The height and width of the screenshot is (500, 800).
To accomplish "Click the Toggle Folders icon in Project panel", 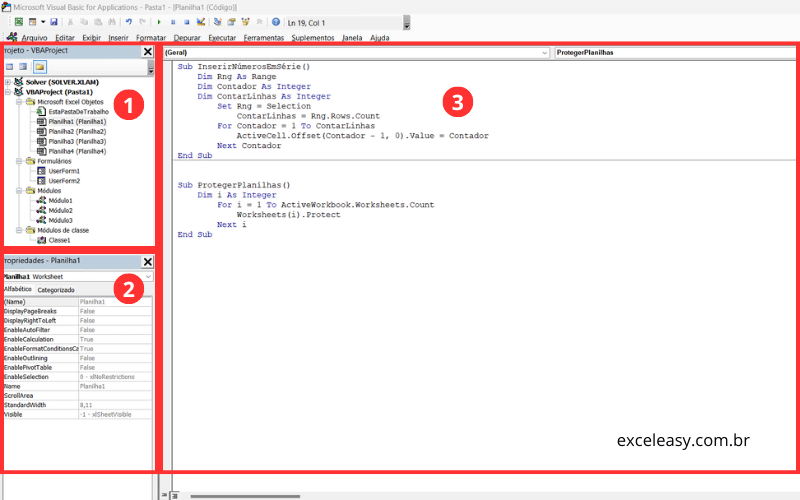I will pyautogui.click(x=40, y=66).
